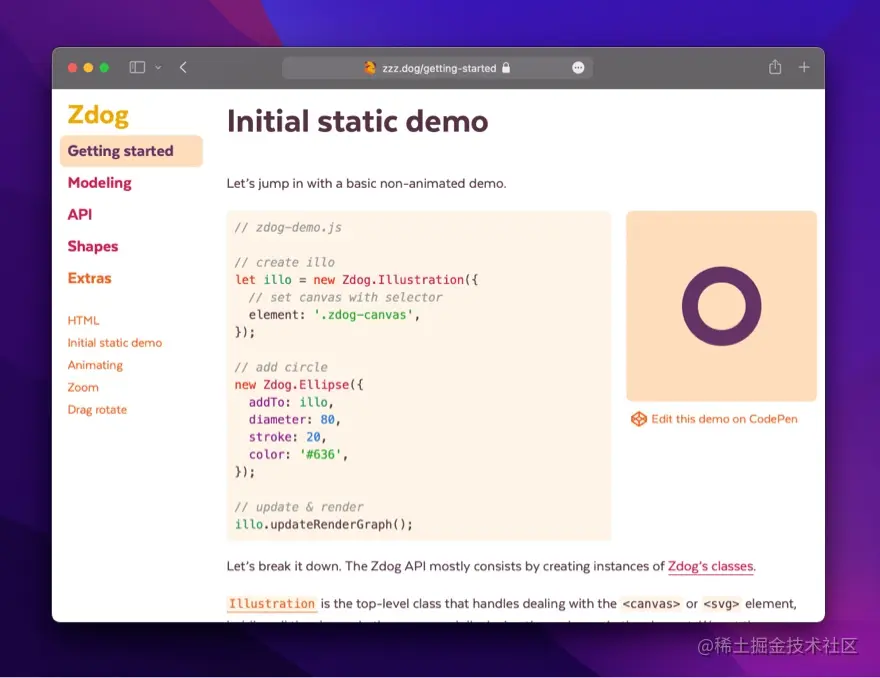Jump to Animating subsection
880x678 pixels.
click(x=95, y=365)
